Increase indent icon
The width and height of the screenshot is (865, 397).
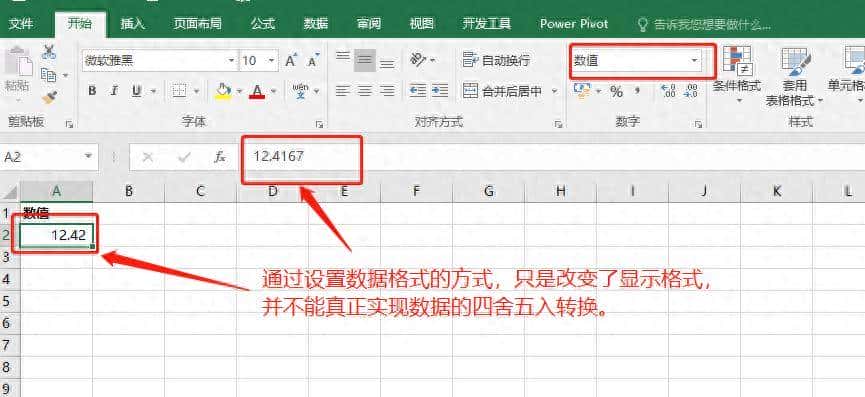point(440,91)
